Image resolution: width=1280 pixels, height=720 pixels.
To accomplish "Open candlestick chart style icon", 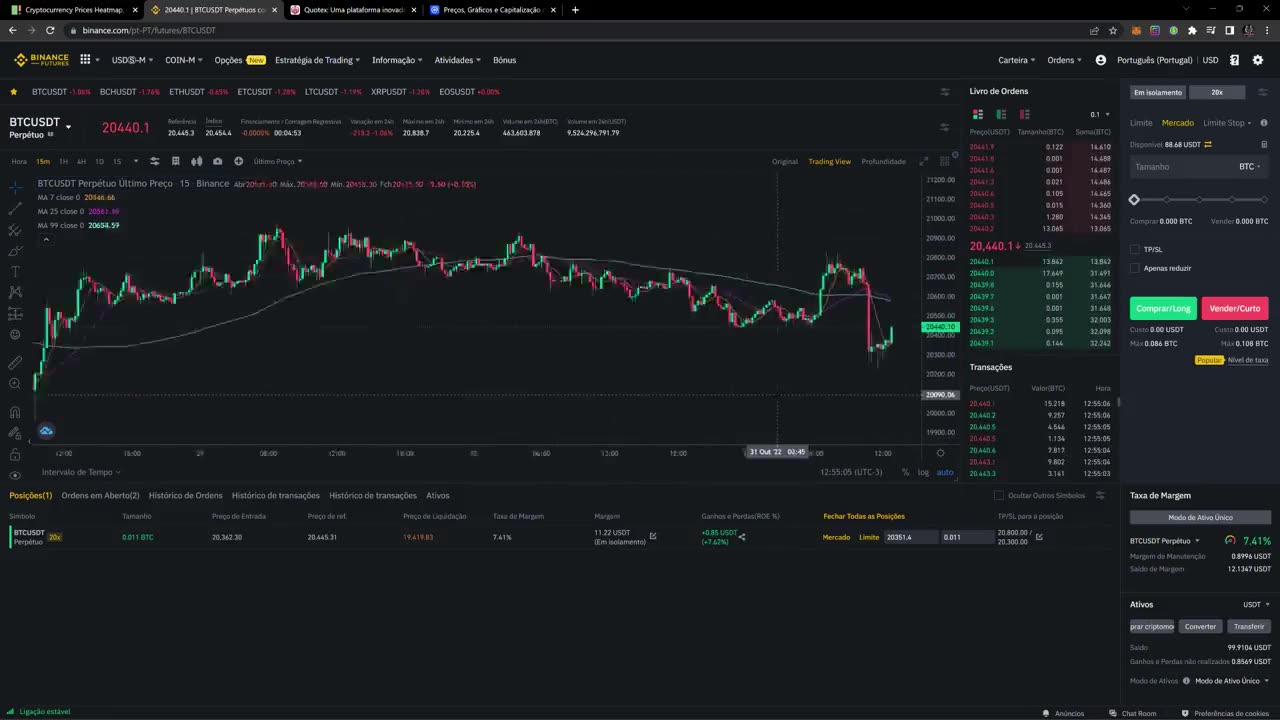I will tap(196, 161).
